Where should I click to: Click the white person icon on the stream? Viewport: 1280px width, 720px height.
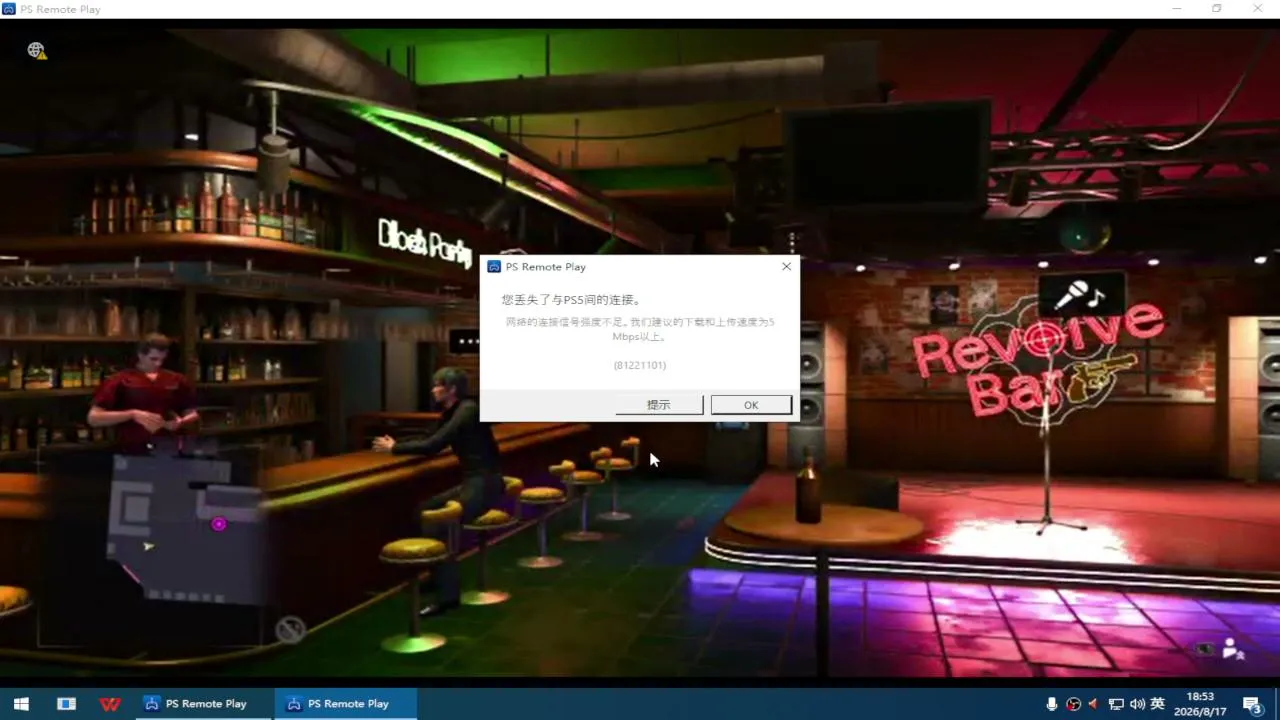point(1234,648)
